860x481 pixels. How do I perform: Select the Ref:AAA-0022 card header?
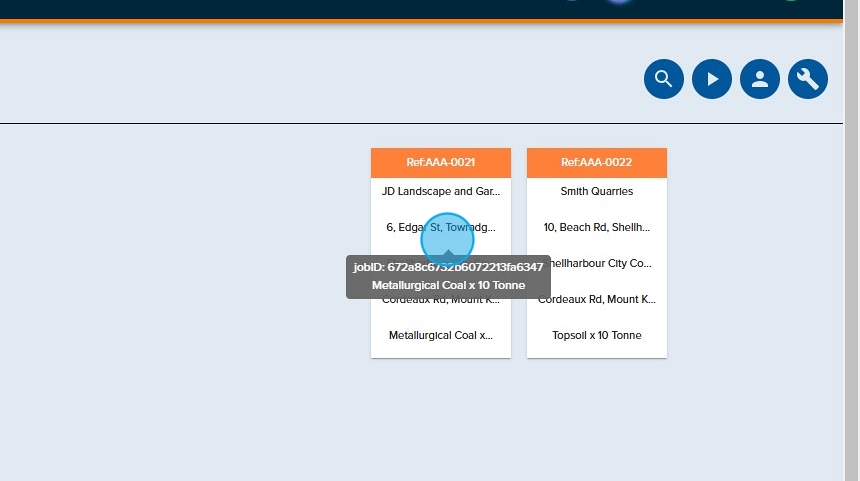click(x=596, y=162)
